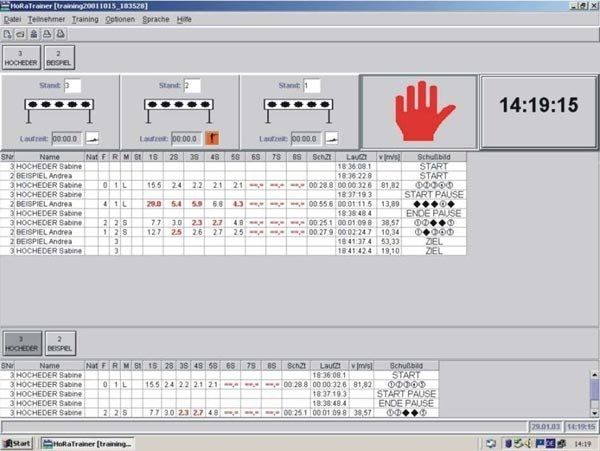Open the Windows Start button
Image resolution: width=600 pixels, height=451 pixels.
click(x=17, y=443)
